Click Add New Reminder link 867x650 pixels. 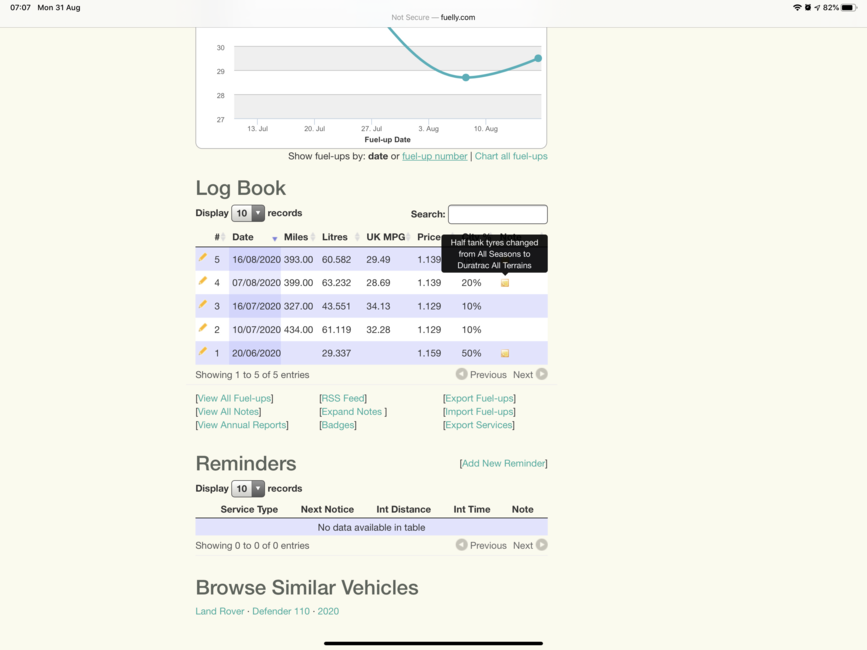click(x=504, y=464)
